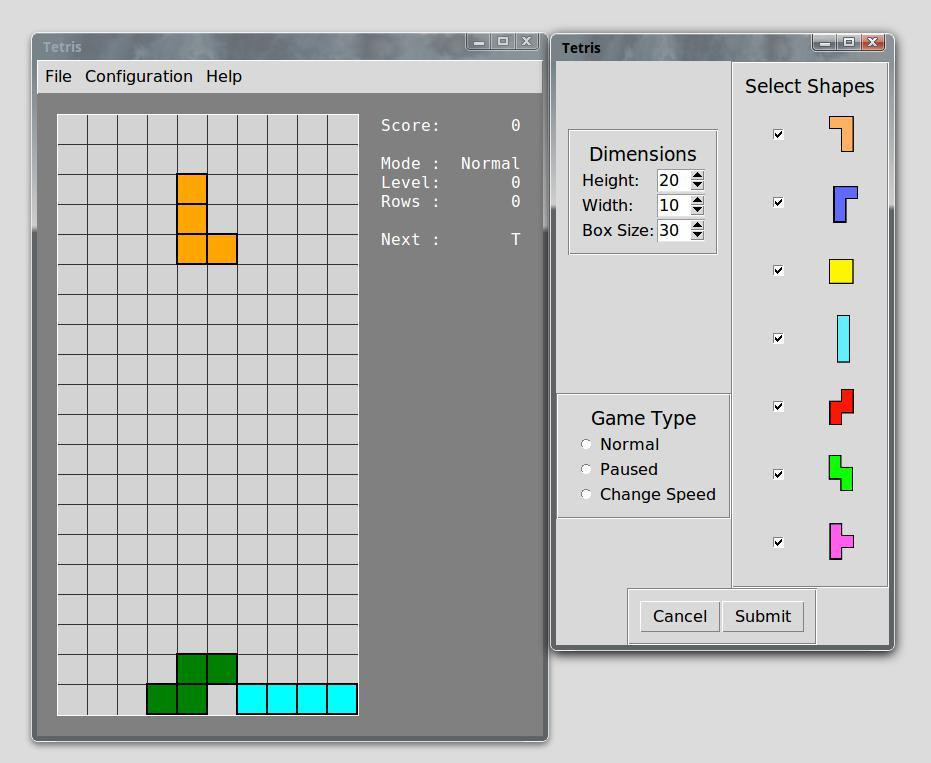This screenshot has width=931, height=763.
Task: Uncheck the blue shape checkbox
Action: pyautogui.click(x=778, y=202)
